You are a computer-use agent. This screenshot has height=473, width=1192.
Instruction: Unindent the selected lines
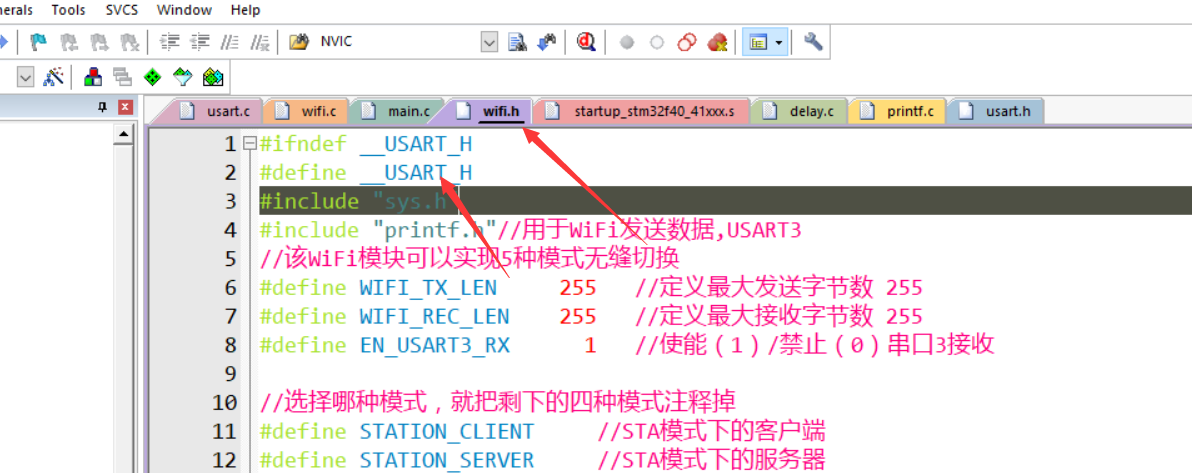(200, 42)
